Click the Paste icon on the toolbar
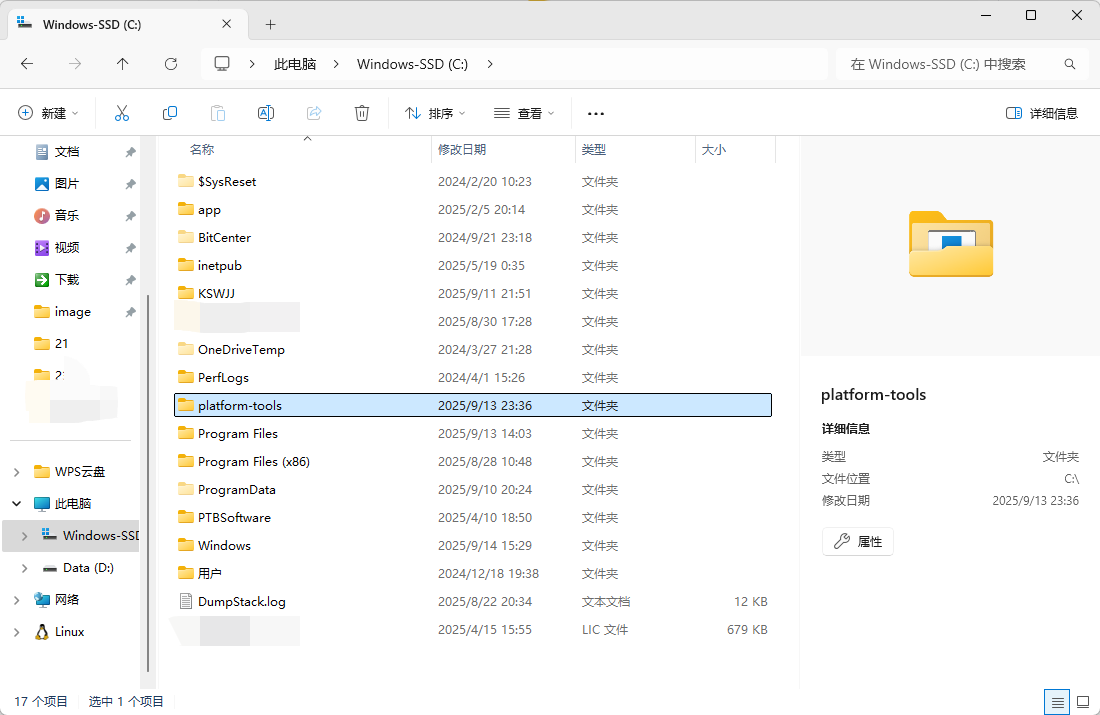The width and height of the screenshot is (1100, 715). (218, 112)
